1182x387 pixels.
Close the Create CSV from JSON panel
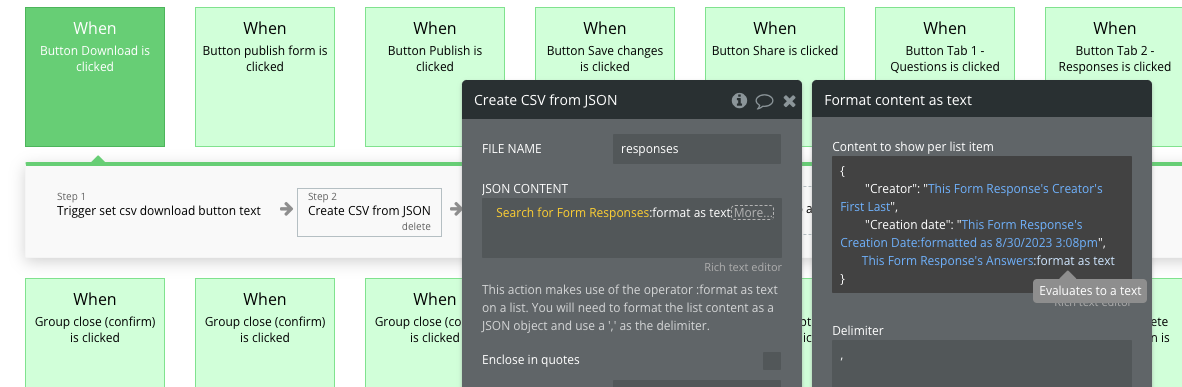(x=789, y=101)
